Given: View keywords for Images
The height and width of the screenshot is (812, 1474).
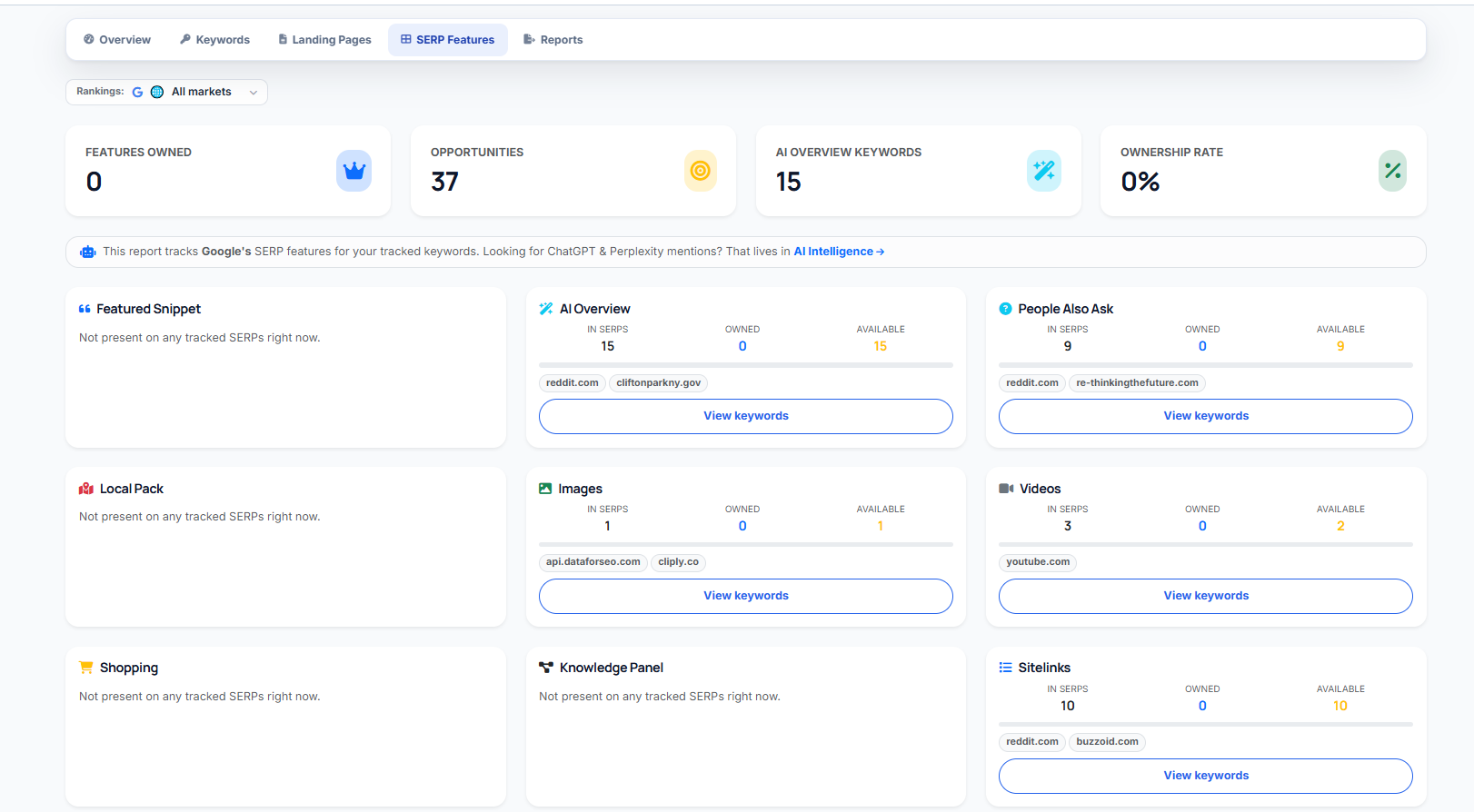Looking at the screenshot, I should coord(746,596).
